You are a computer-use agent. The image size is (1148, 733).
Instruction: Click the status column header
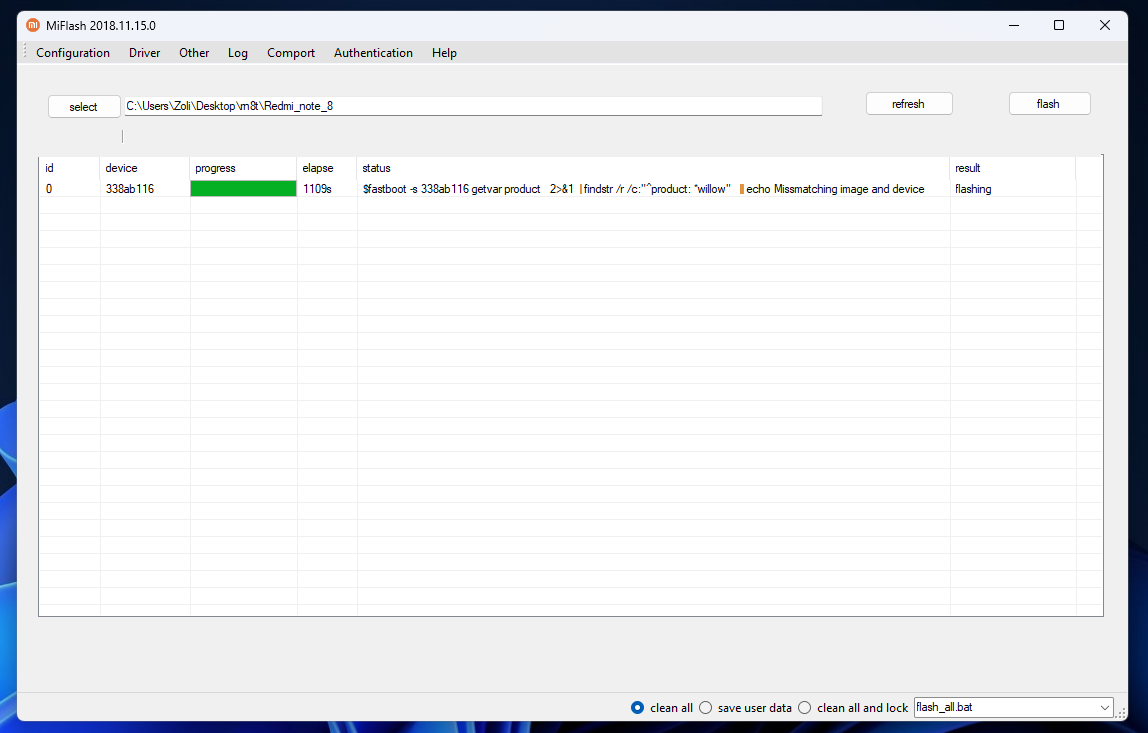pos(653,168)
